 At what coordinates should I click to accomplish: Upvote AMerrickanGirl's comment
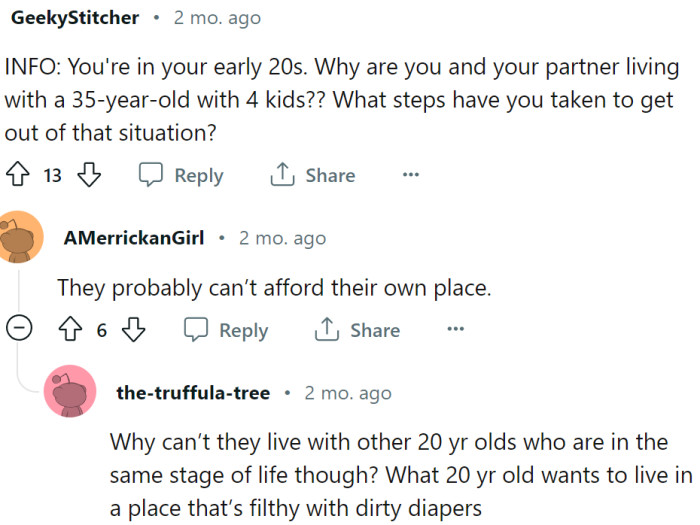coord(72,330)
